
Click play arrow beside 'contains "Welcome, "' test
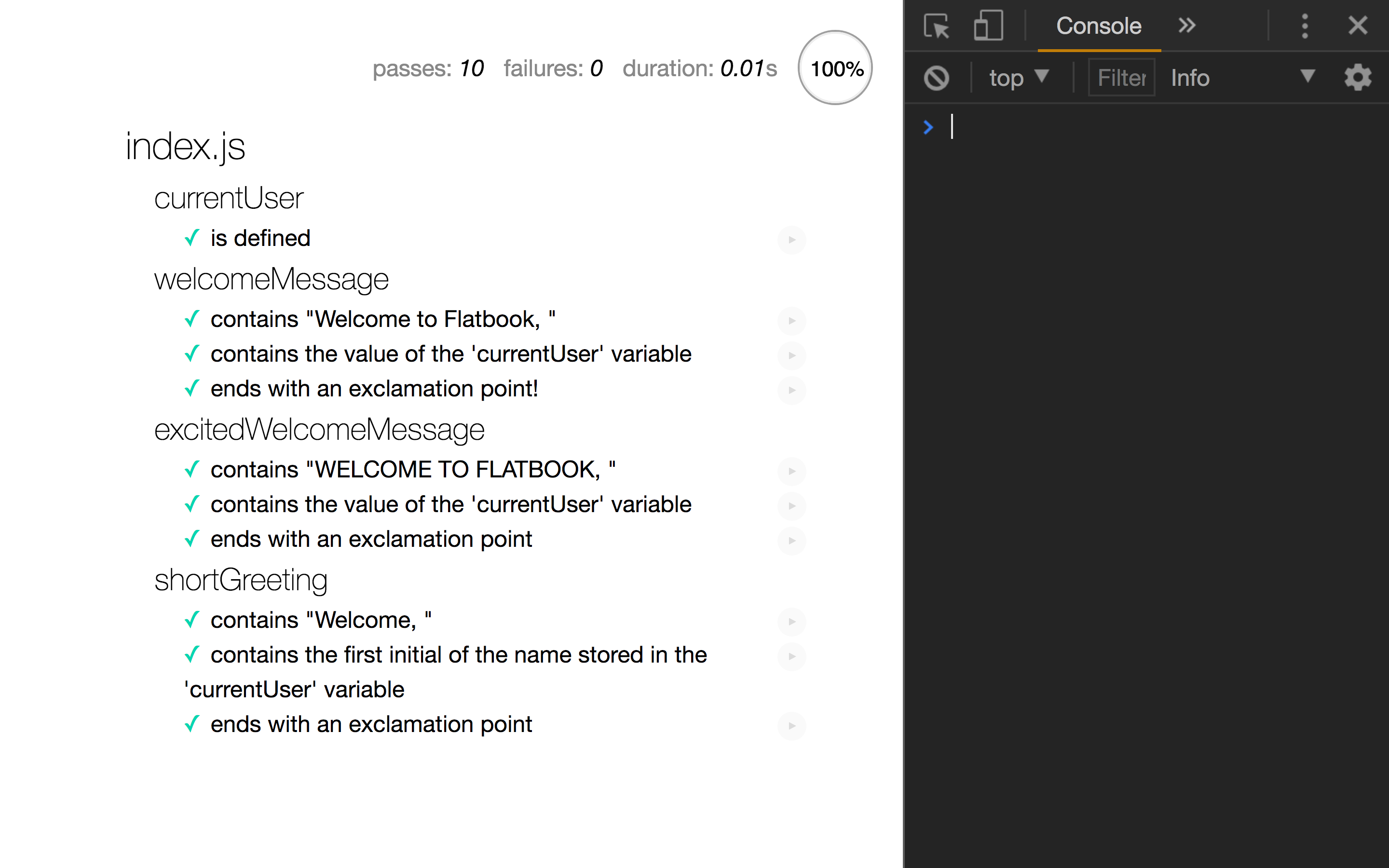(791, 622)
